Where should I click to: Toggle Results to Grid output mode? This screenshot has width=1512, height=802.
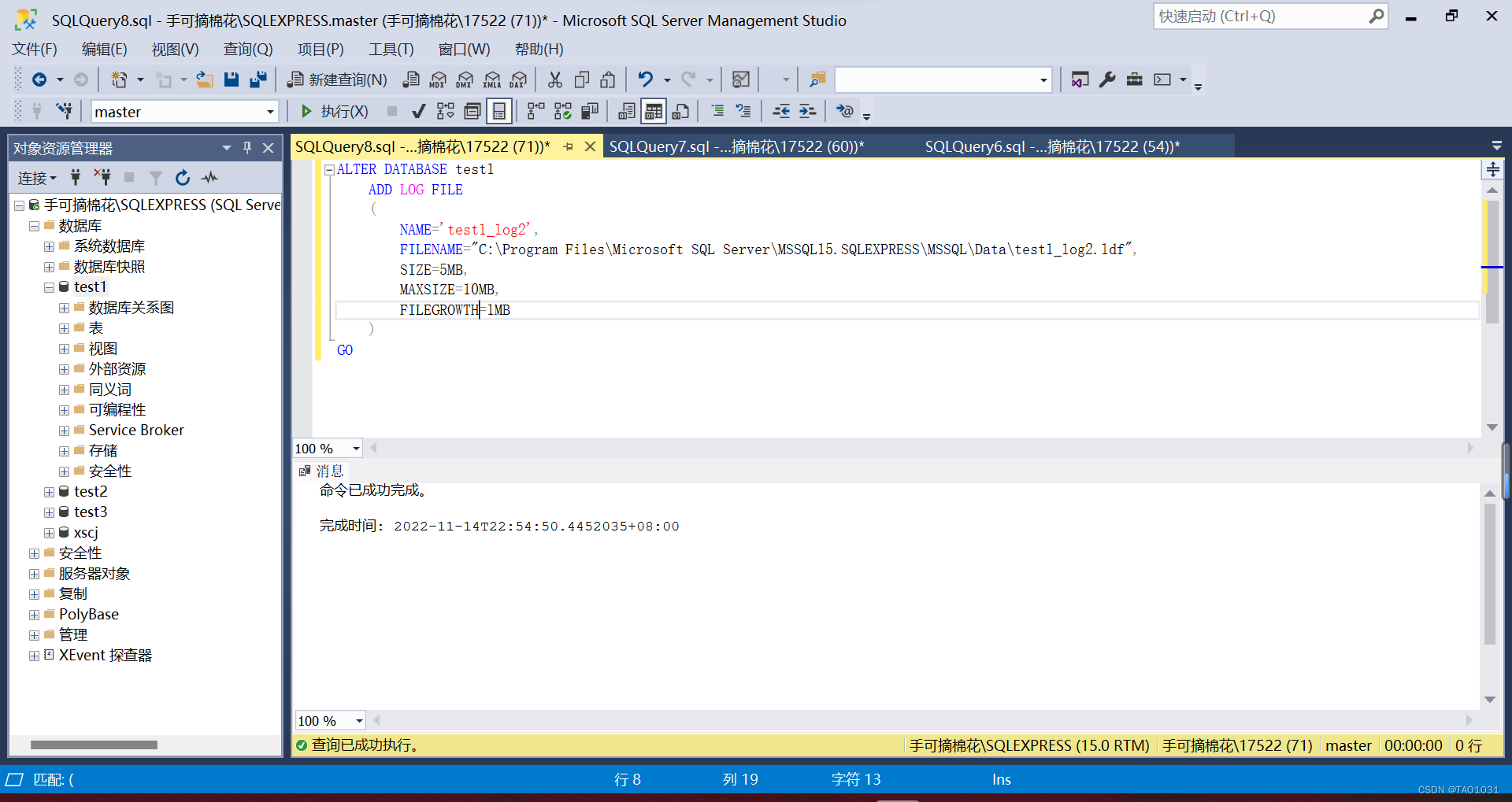(x=654, y=112)
